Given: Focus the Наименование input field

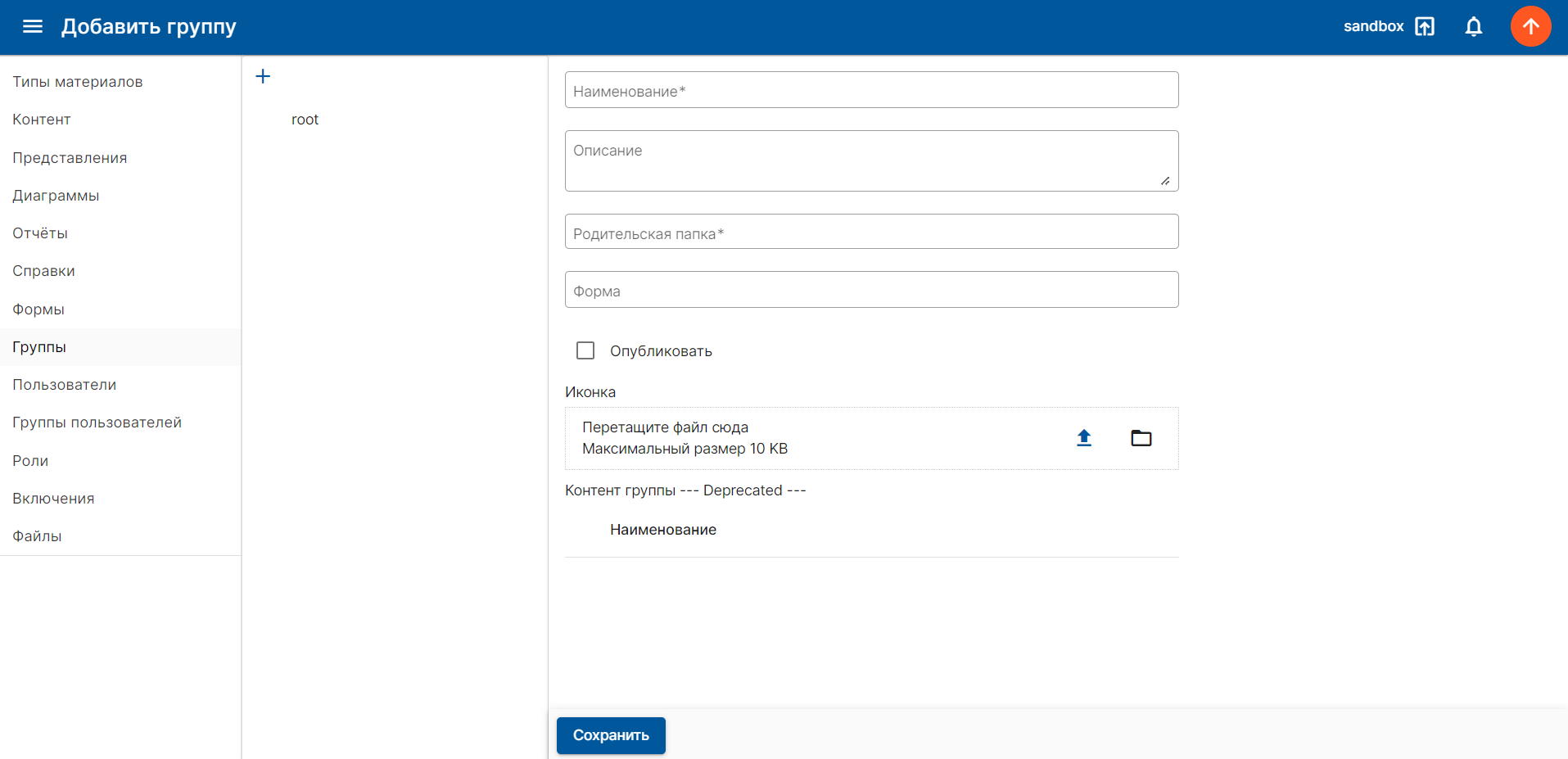Looking at the screenshot, I should (871, 90).
